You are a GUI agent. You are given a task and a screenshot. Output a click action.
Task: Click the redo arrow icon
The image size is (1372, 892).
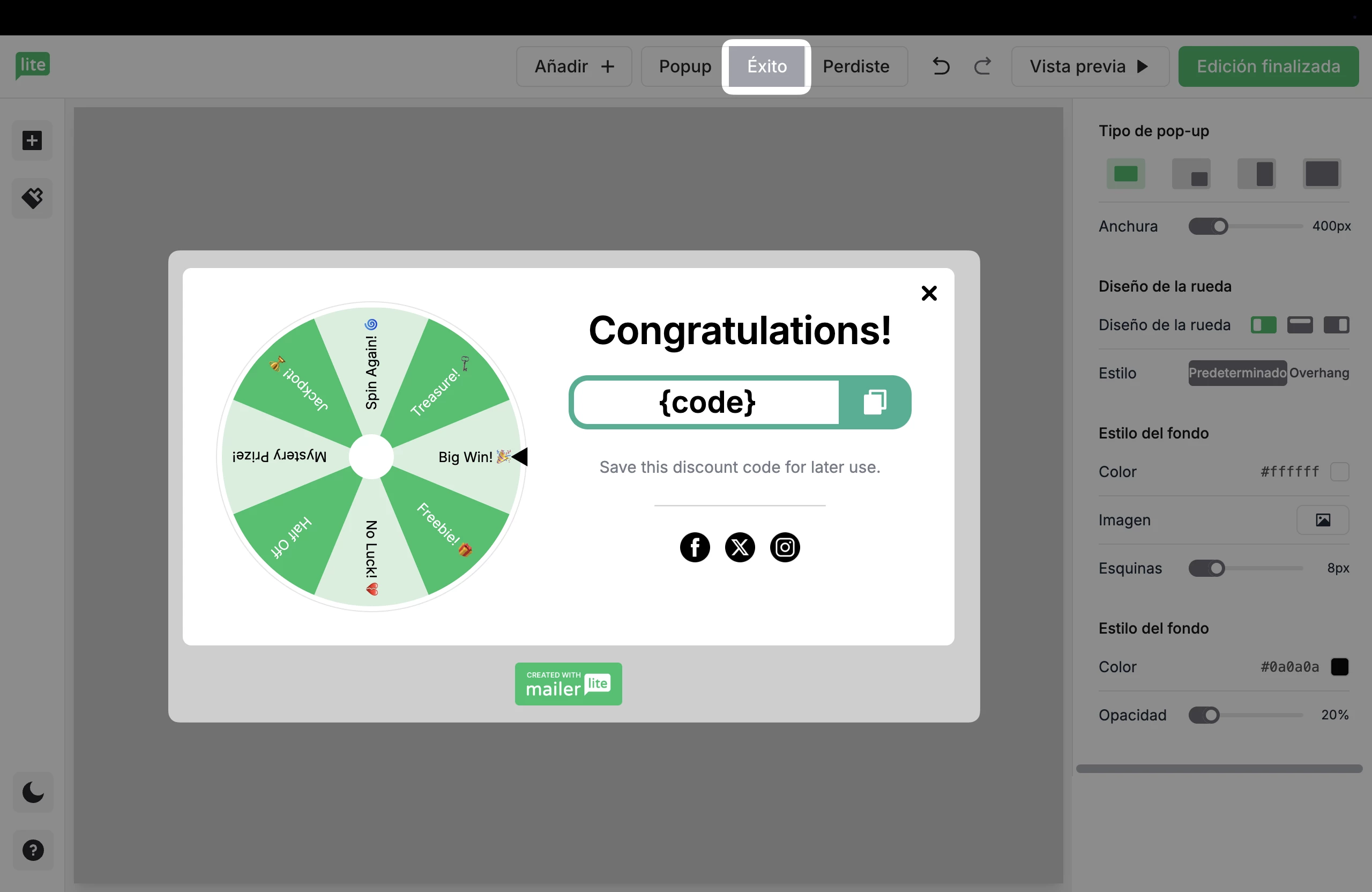point(983,66)
